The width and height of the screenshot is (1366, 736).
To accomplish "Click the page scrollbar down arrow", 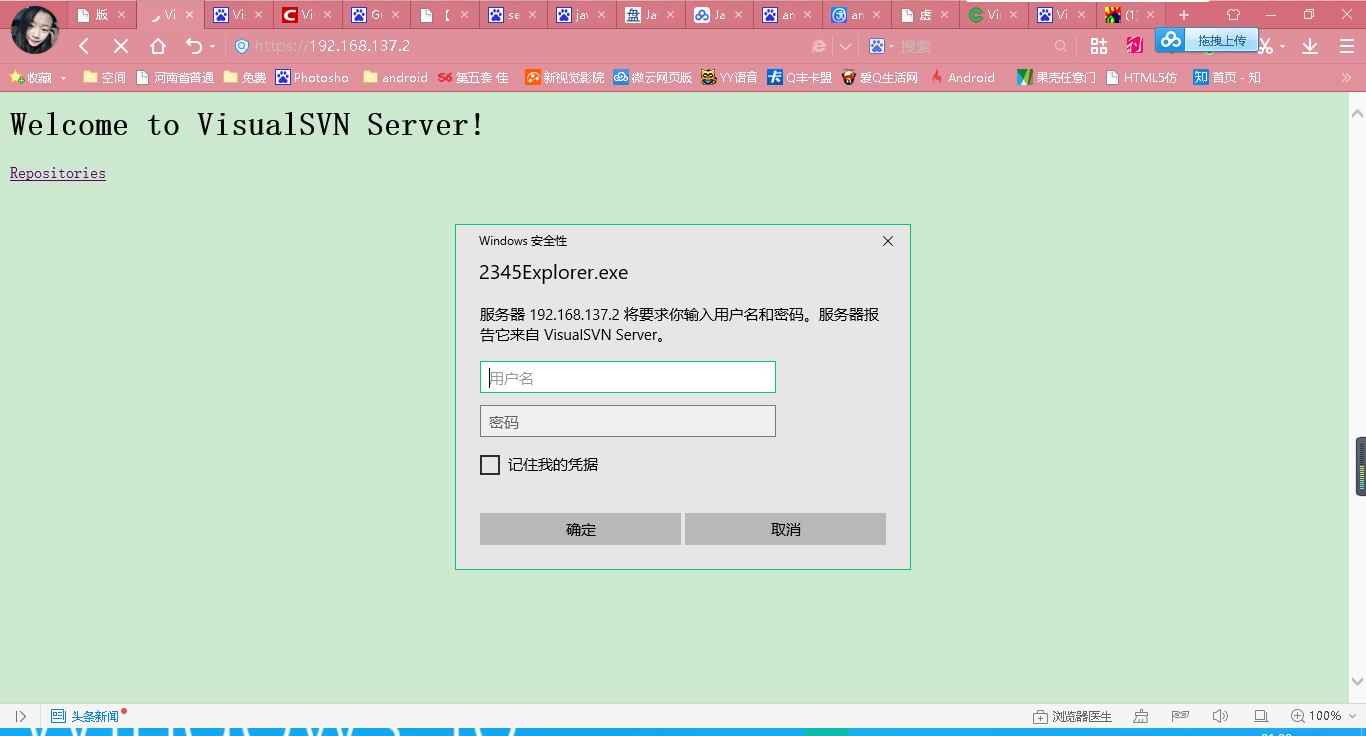I will [1357, 681].
